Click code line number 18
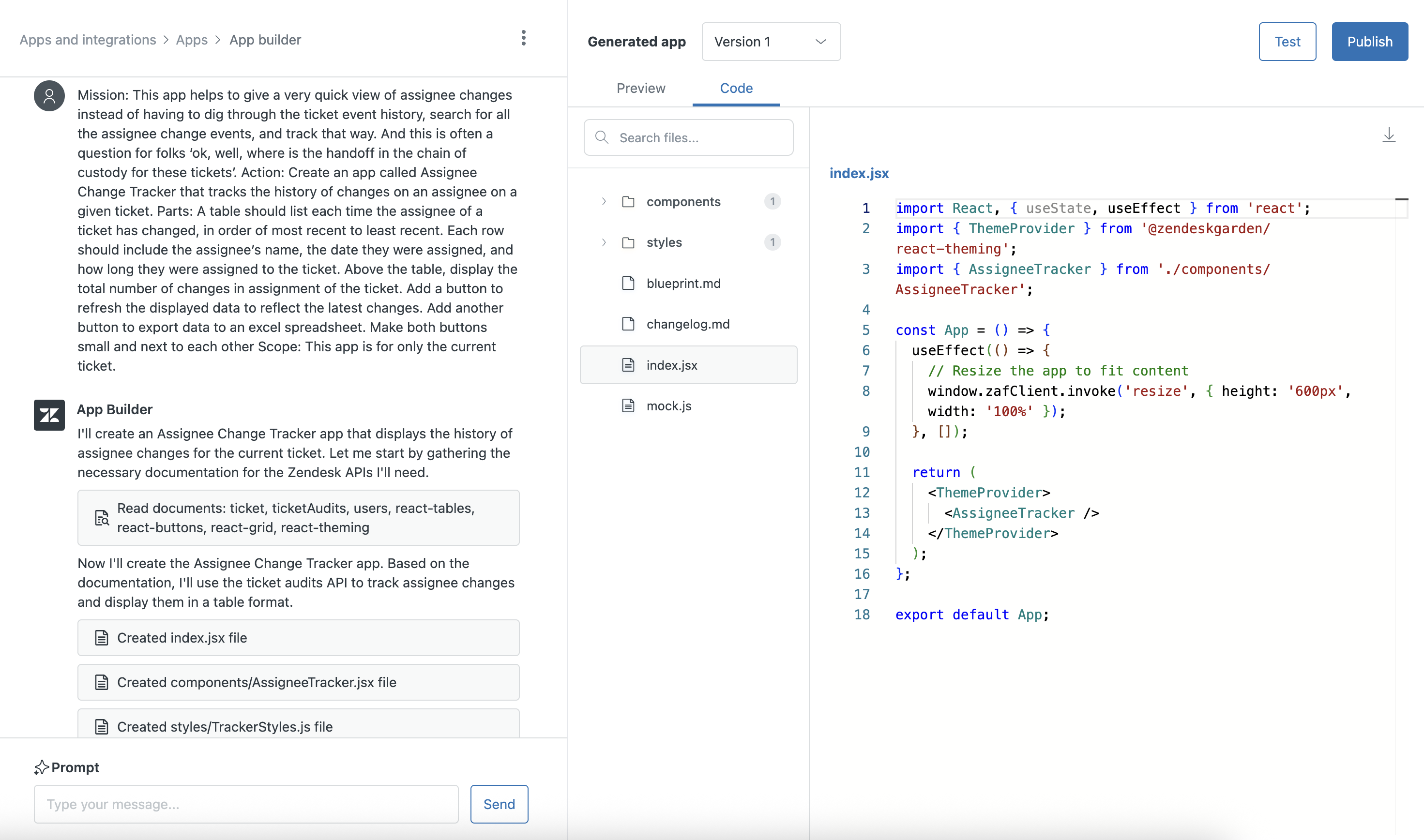Image resolution: width=1424 pixels, height=840 pixels. point(862,615)
